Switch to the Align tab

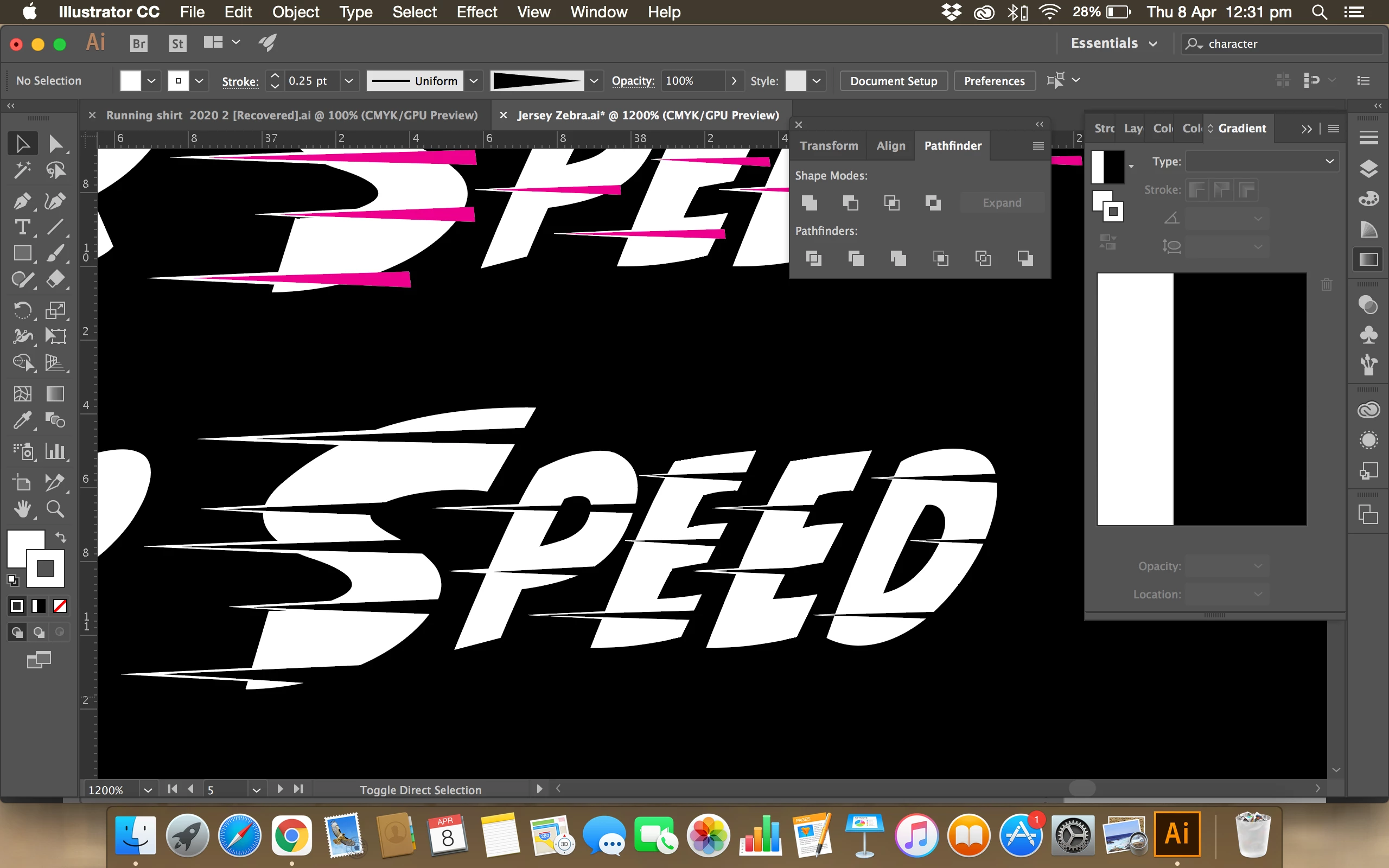pos(890,146)
